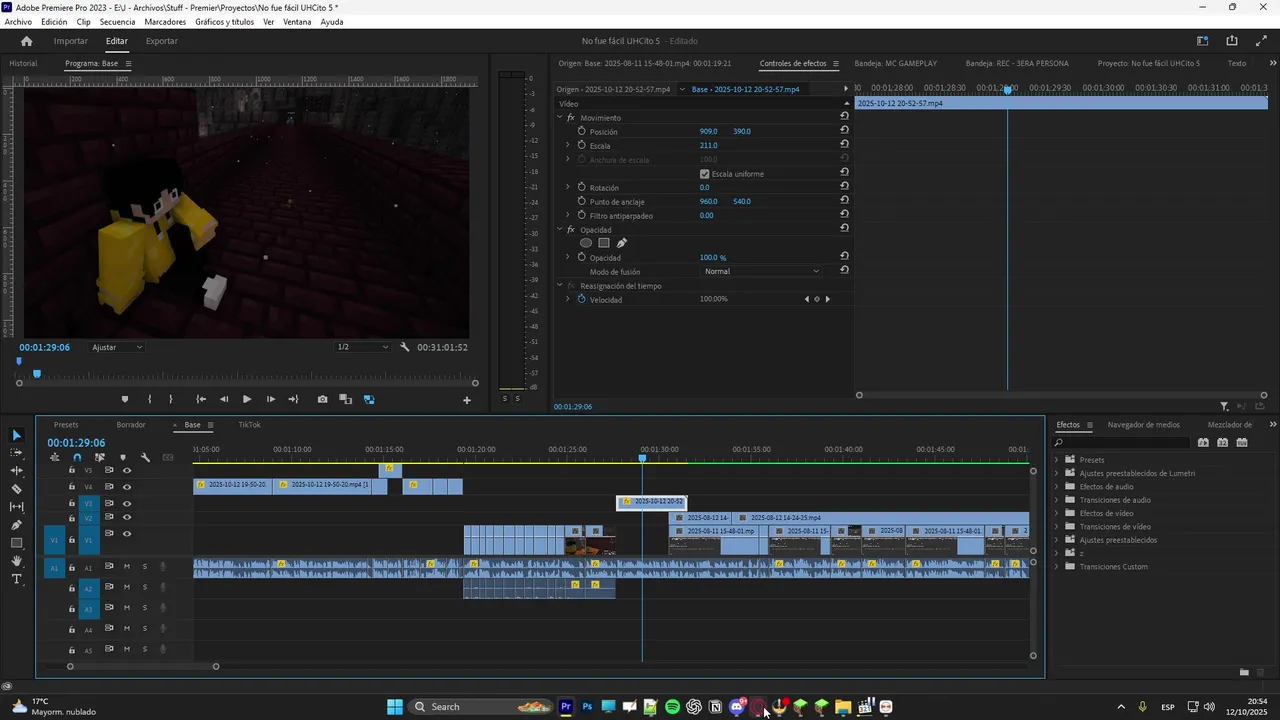This screenshot has height=720, width=1280.
Task: Hide track V4 with its eye icon
Action: tap(127, 487)
